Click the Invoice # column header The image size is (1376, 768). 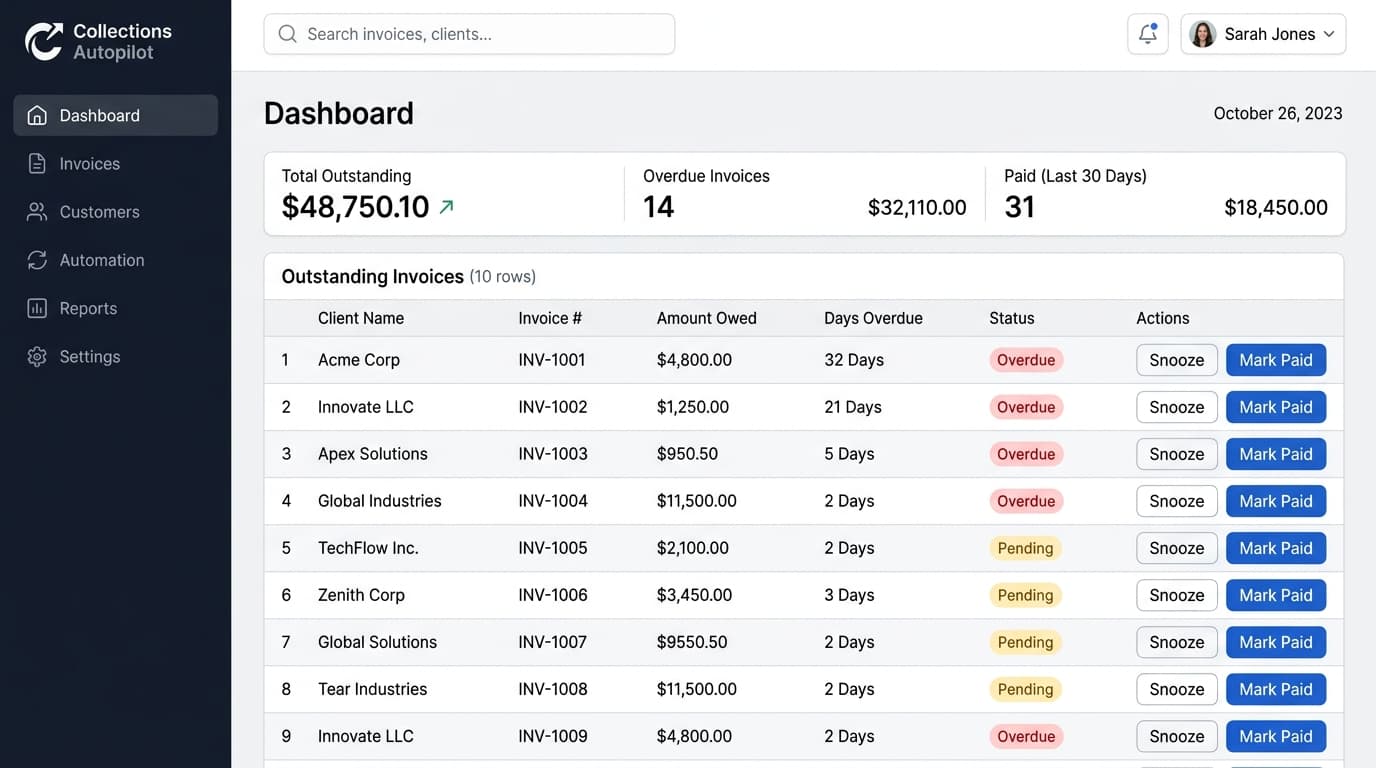550,318
